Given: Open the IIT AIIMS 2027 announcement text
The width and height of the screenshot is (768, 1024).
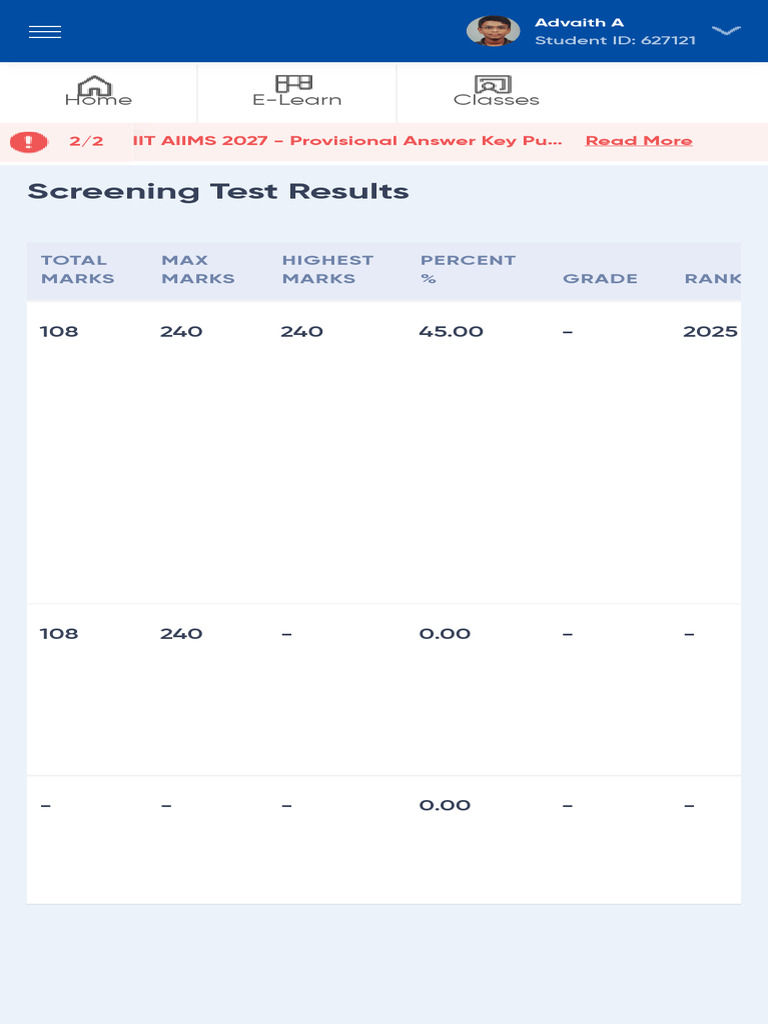Looking at the screenshot, I should click(x=347, y=141).
